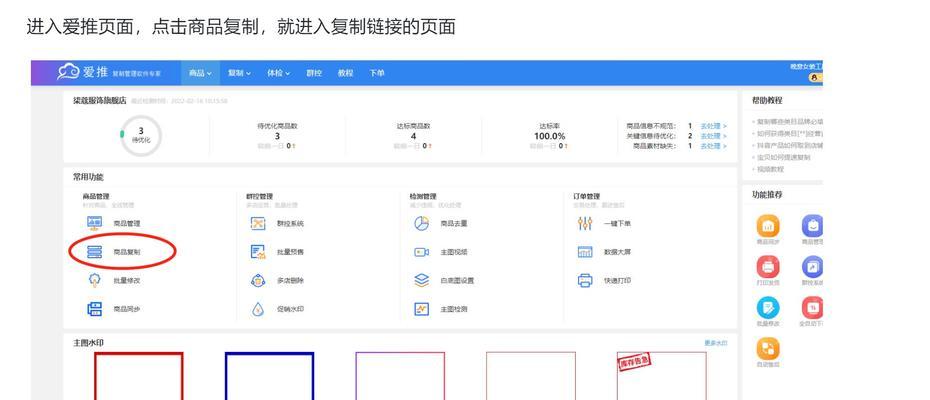Image resolution: width=930 pixels, height=400 pixels.
Task: Click teal 批量修改 icon in 功能推荐
Action: coord(768,308)
